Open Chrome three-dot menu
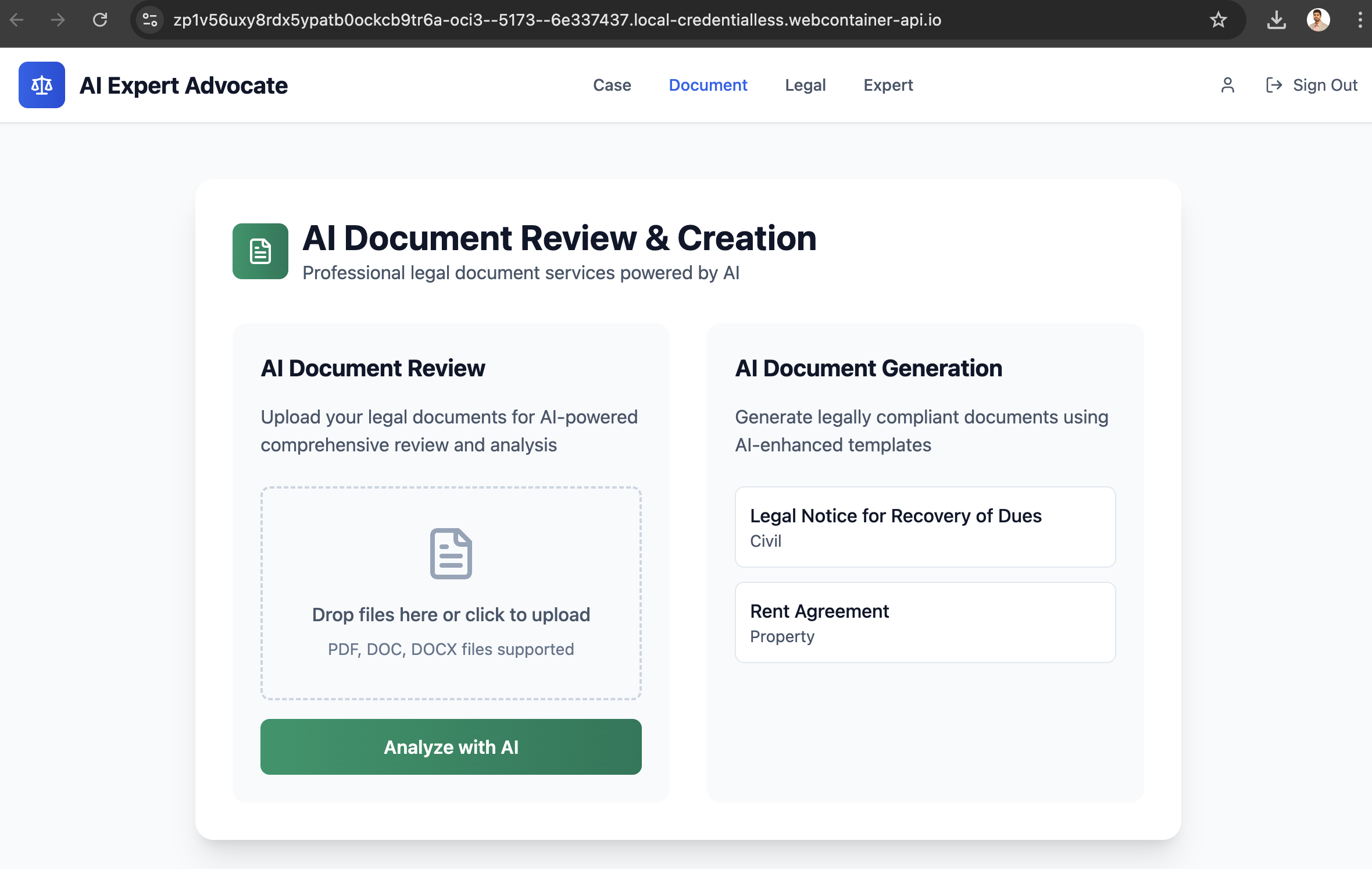The image size is (1372, 869). coord(1359,20)
